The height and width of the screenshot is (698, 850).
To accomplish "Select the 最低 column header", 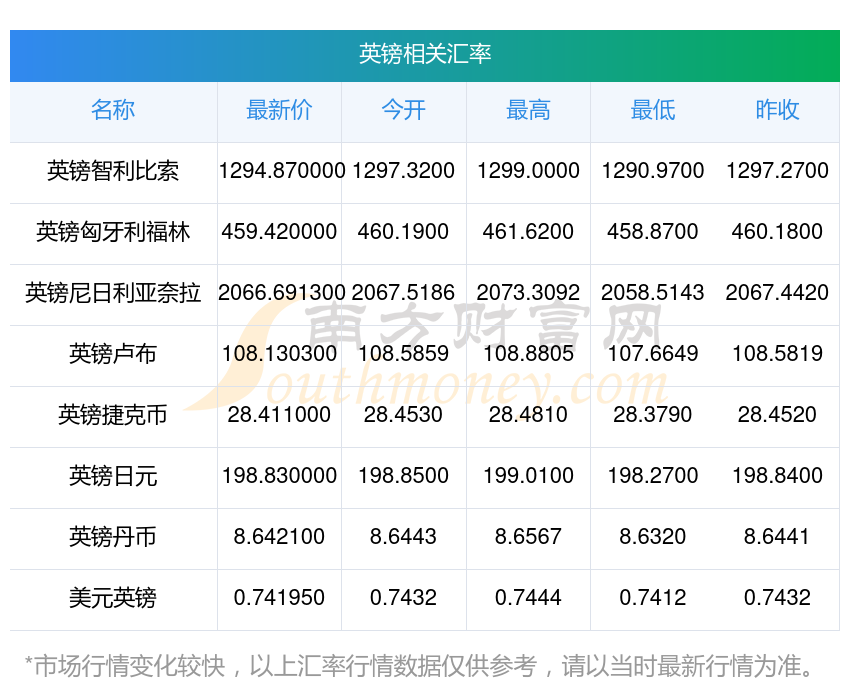I will pos(653,110).
